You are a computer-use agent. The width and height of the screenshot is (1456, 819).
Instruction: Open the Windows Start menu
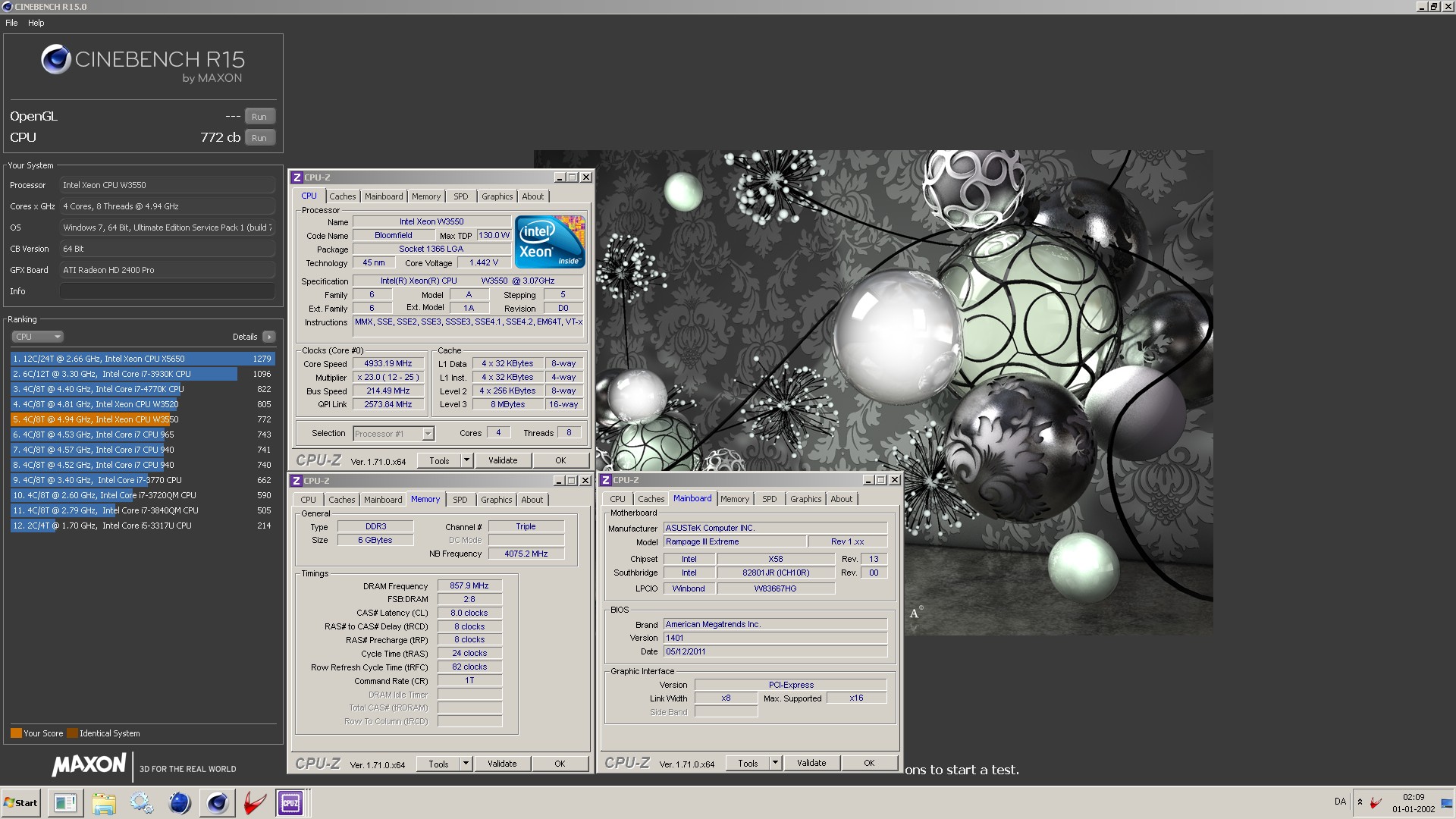click(x=21, y=802)
